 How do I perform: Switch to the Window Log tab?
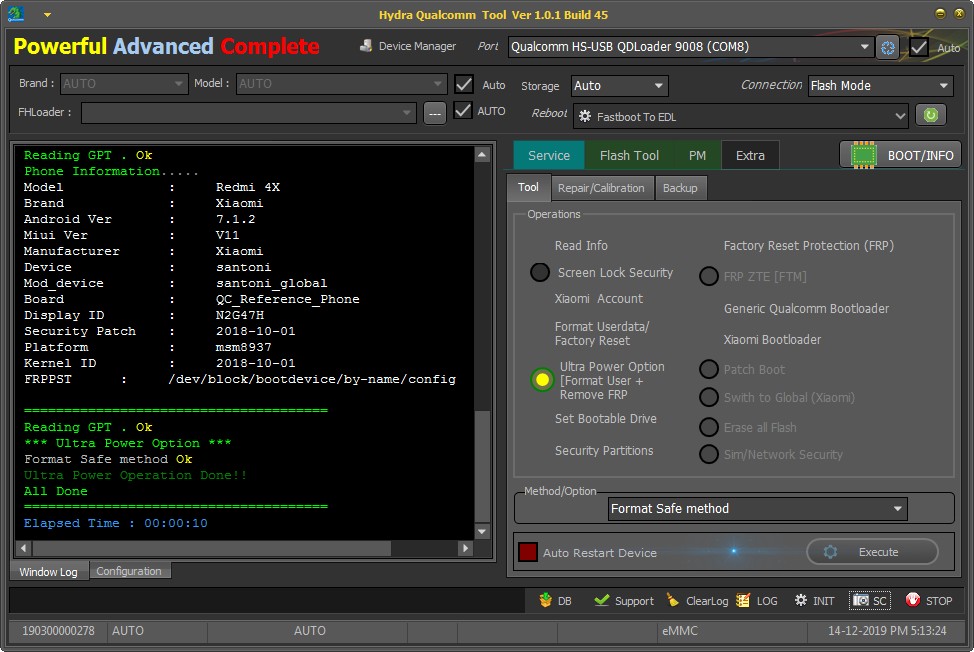tap(48, 571)
